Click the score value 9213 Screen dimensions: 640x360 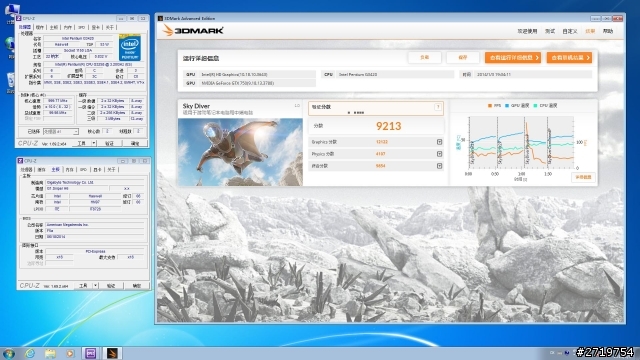coord(389,126)
